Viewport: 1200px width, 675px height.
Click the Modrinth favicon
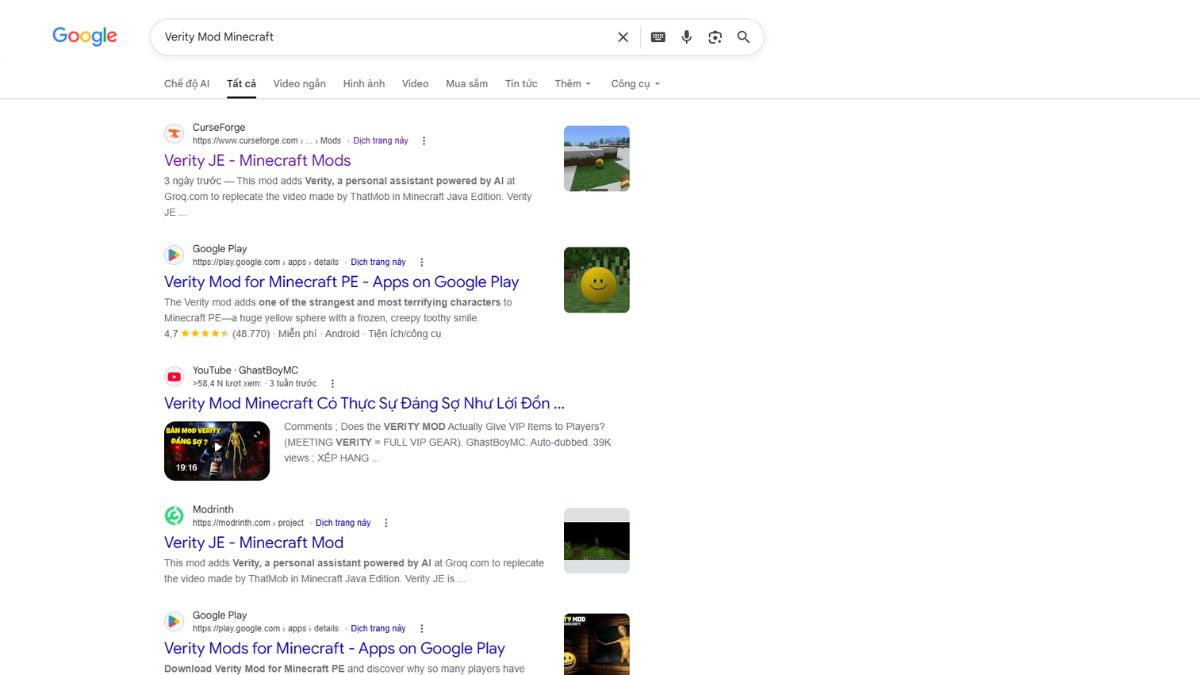coord(174,515)
